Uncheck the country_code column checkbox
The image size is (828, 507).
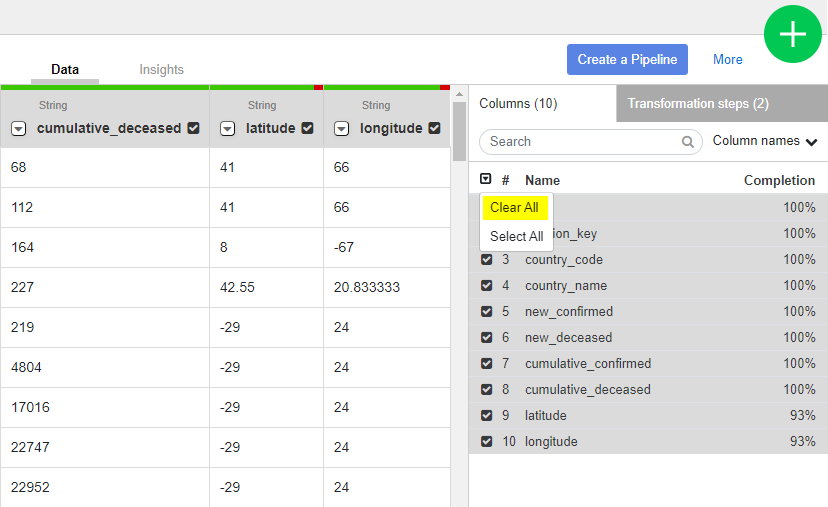pyautogui.click(x=487, y=260)
